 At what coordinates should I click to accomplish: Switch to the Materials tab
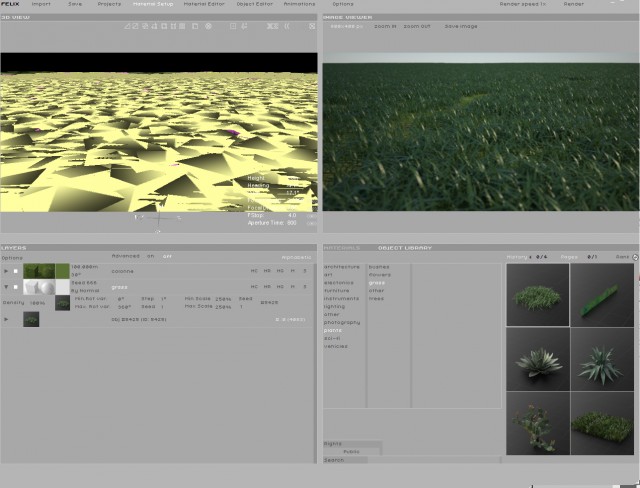coord(342,248)
